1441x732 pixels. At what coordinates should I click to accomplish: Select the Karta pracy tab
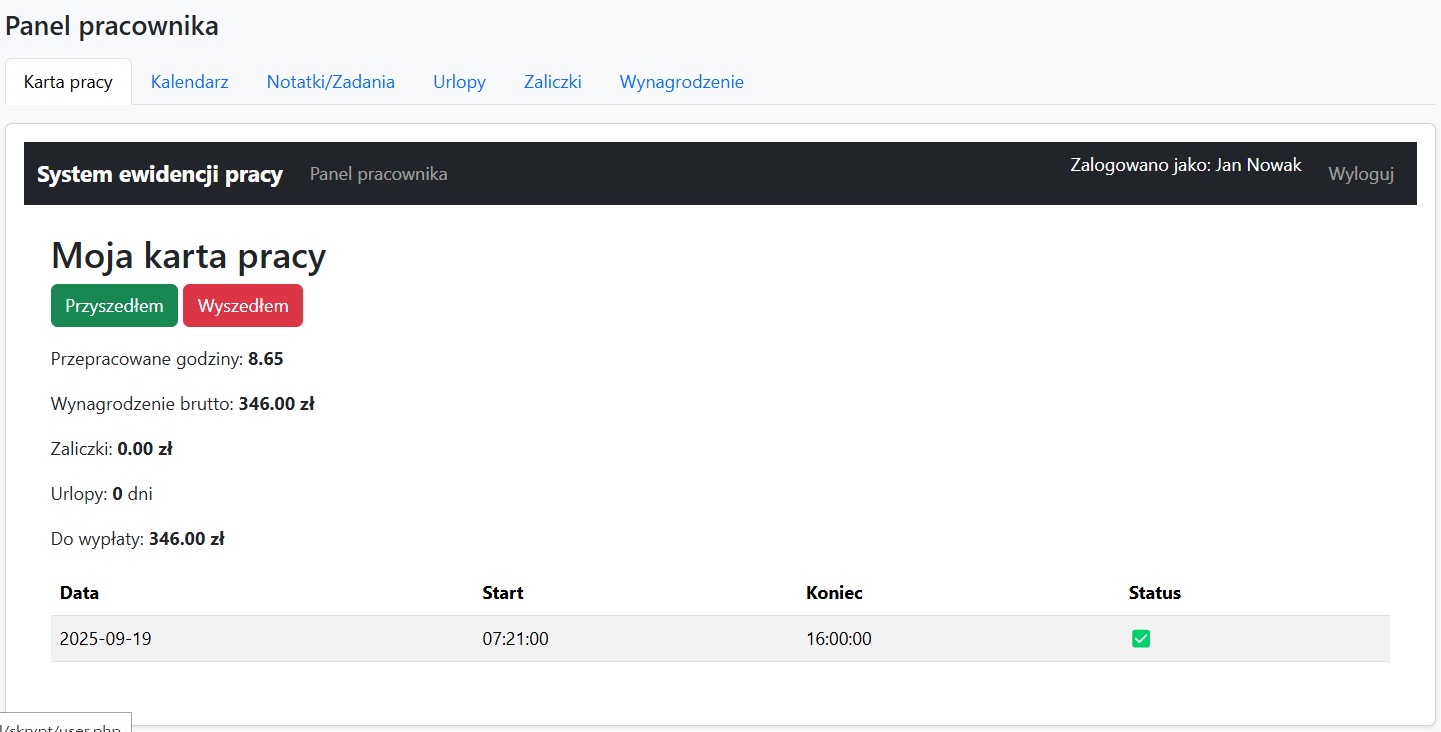(x=68, y=82)
